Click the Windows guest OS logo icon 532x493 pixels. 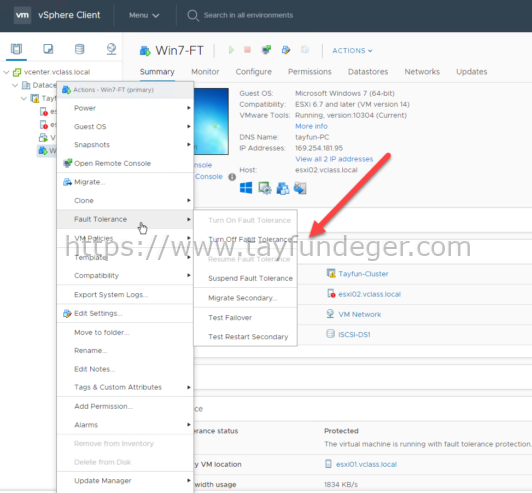[246, 188]
